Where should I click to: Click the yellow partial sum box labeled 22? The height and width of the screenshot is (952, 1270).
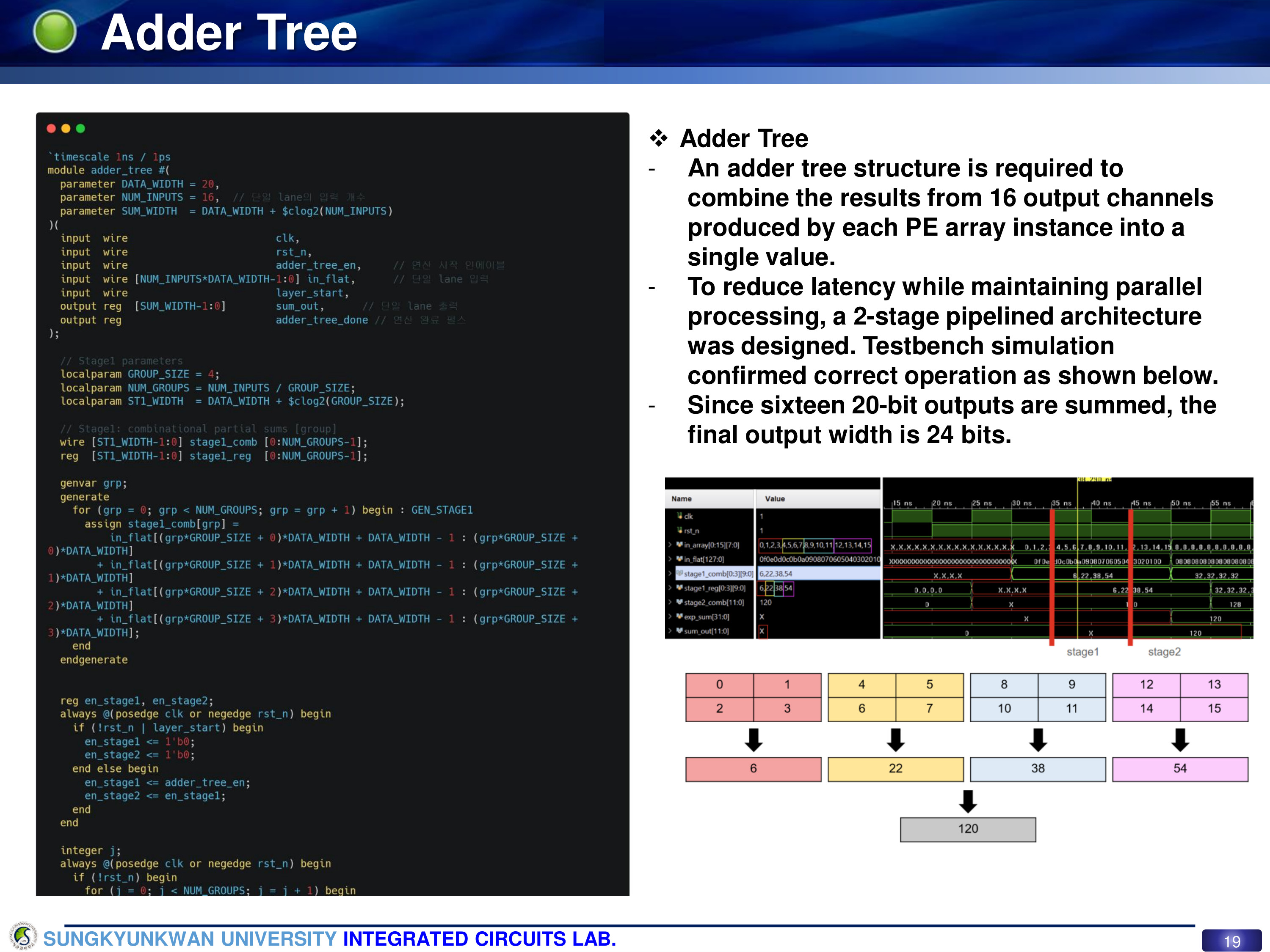(x=896, y=769)
